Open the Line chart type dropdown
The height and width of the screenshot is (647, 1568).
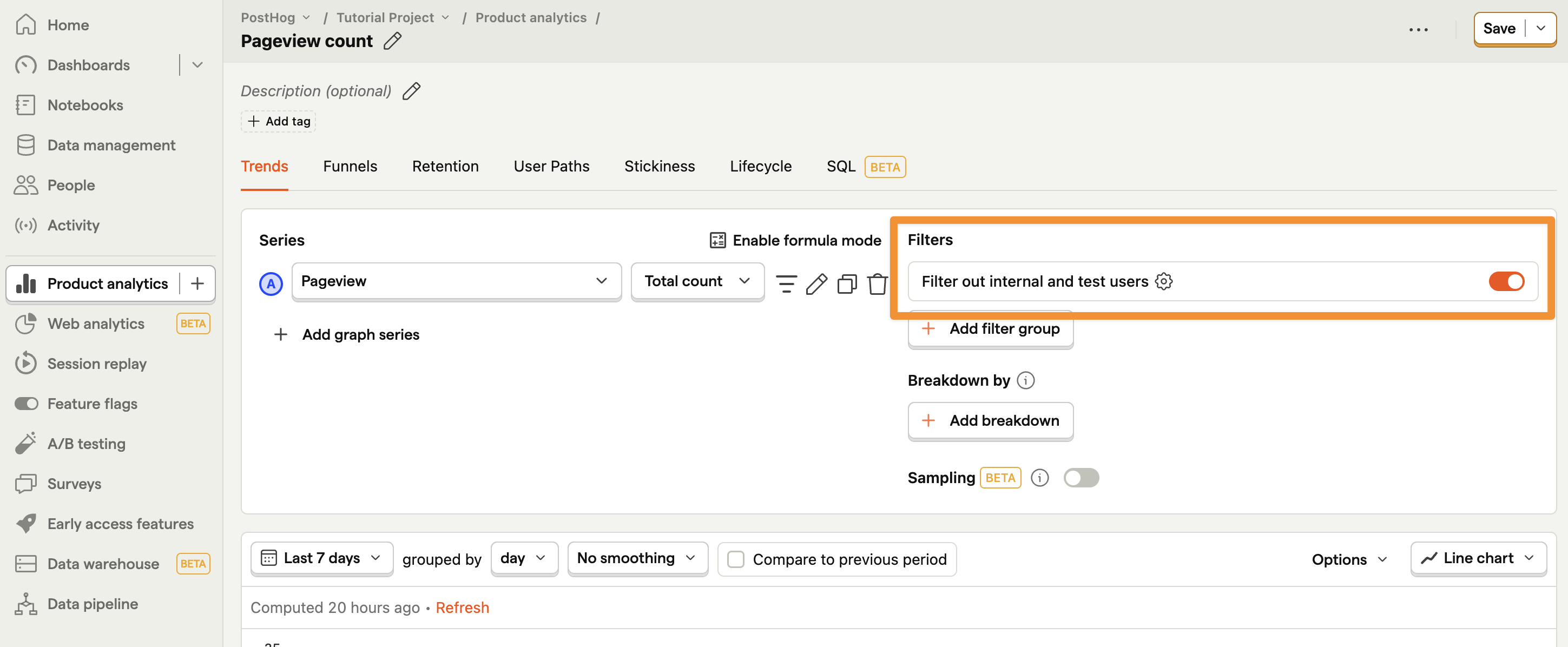pyautogui.click(x=1479, y=558)
